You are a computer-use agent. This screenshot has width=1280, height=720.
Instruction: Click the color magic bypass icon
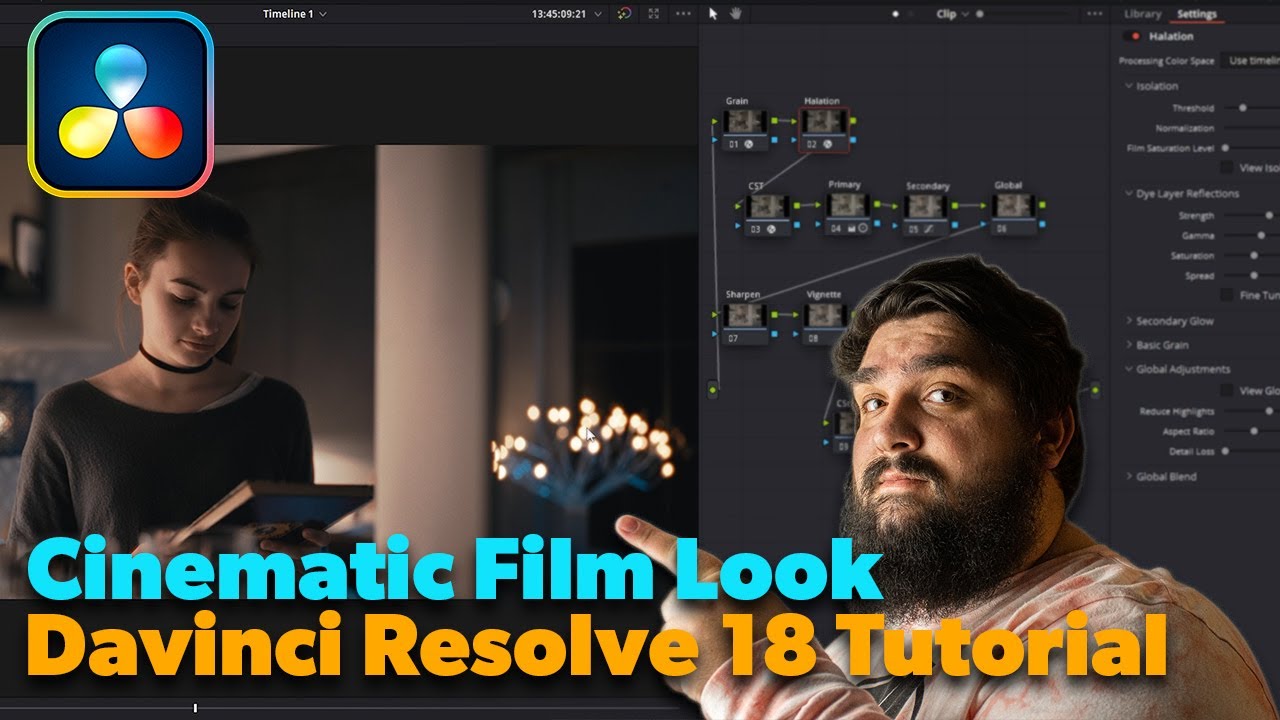click(625, 13)
